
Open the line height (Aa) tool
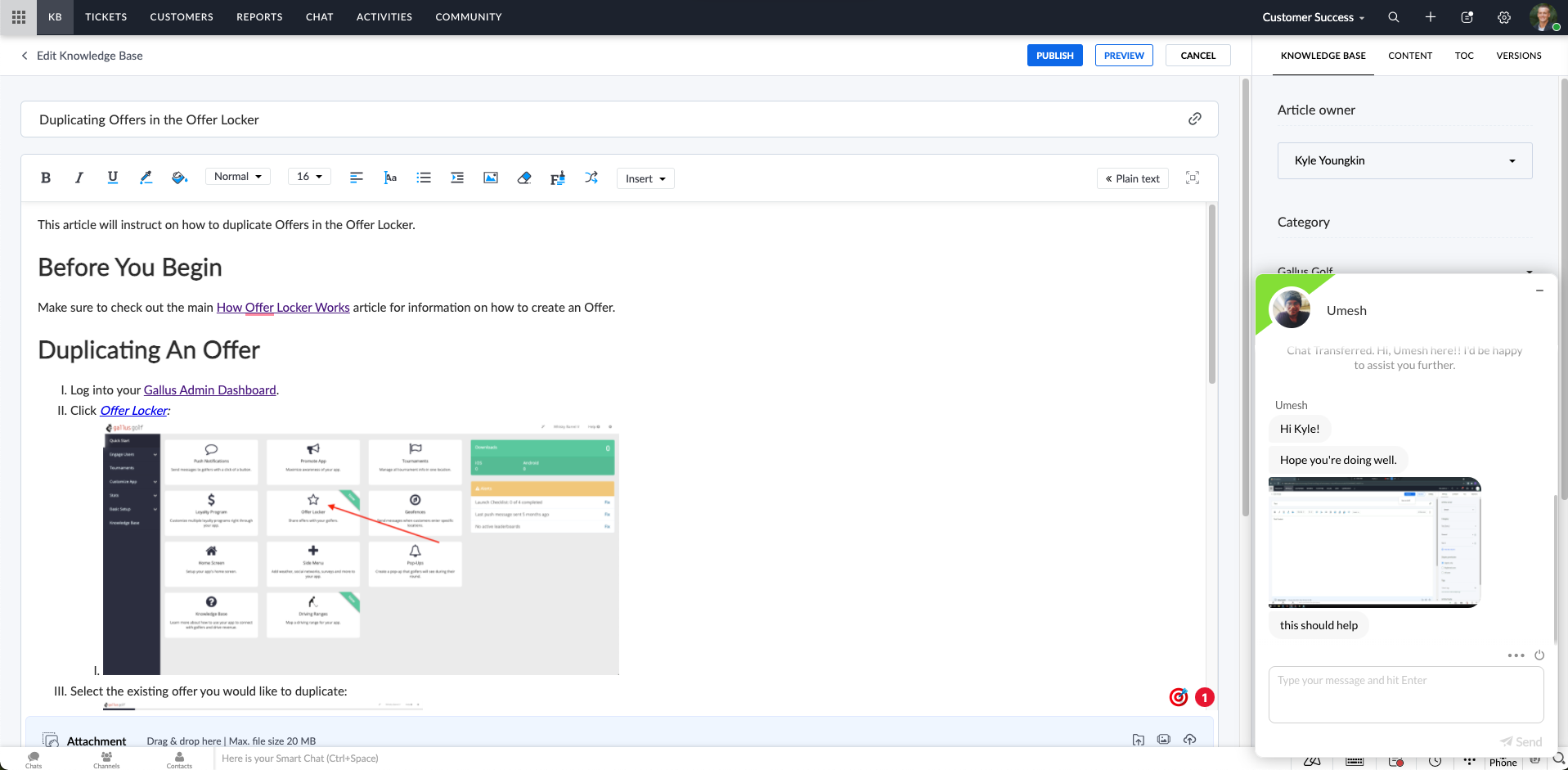(x=390, y=178)
